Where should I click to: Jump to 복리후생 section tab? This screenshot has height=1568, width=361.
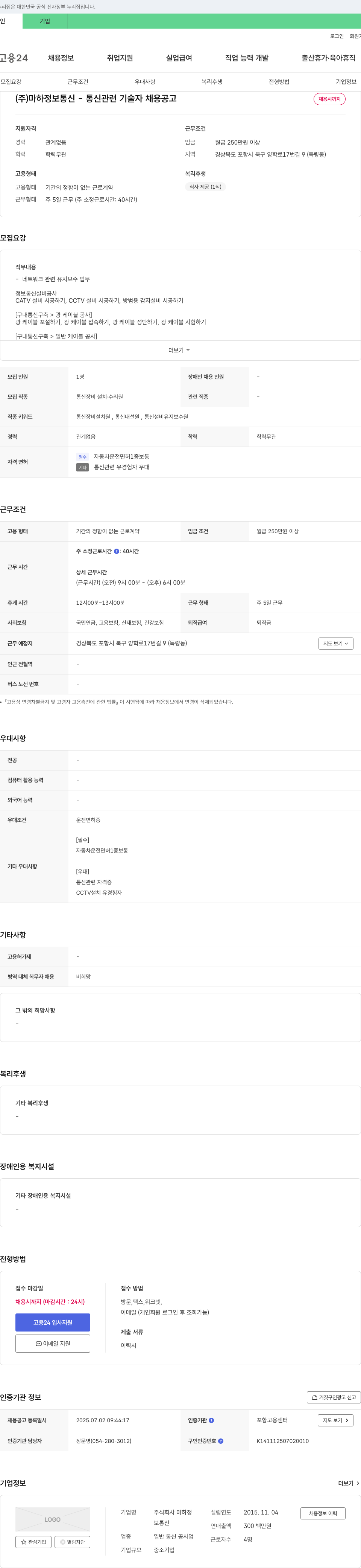point(212,82)
